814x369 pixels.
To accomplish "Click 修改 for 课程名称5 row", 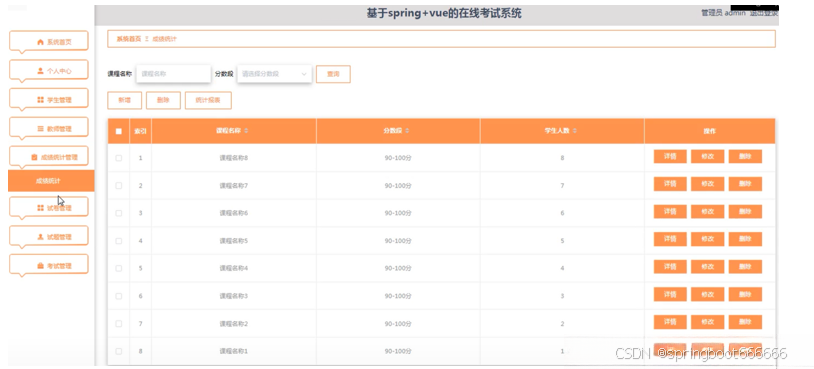I will point(708,239).
